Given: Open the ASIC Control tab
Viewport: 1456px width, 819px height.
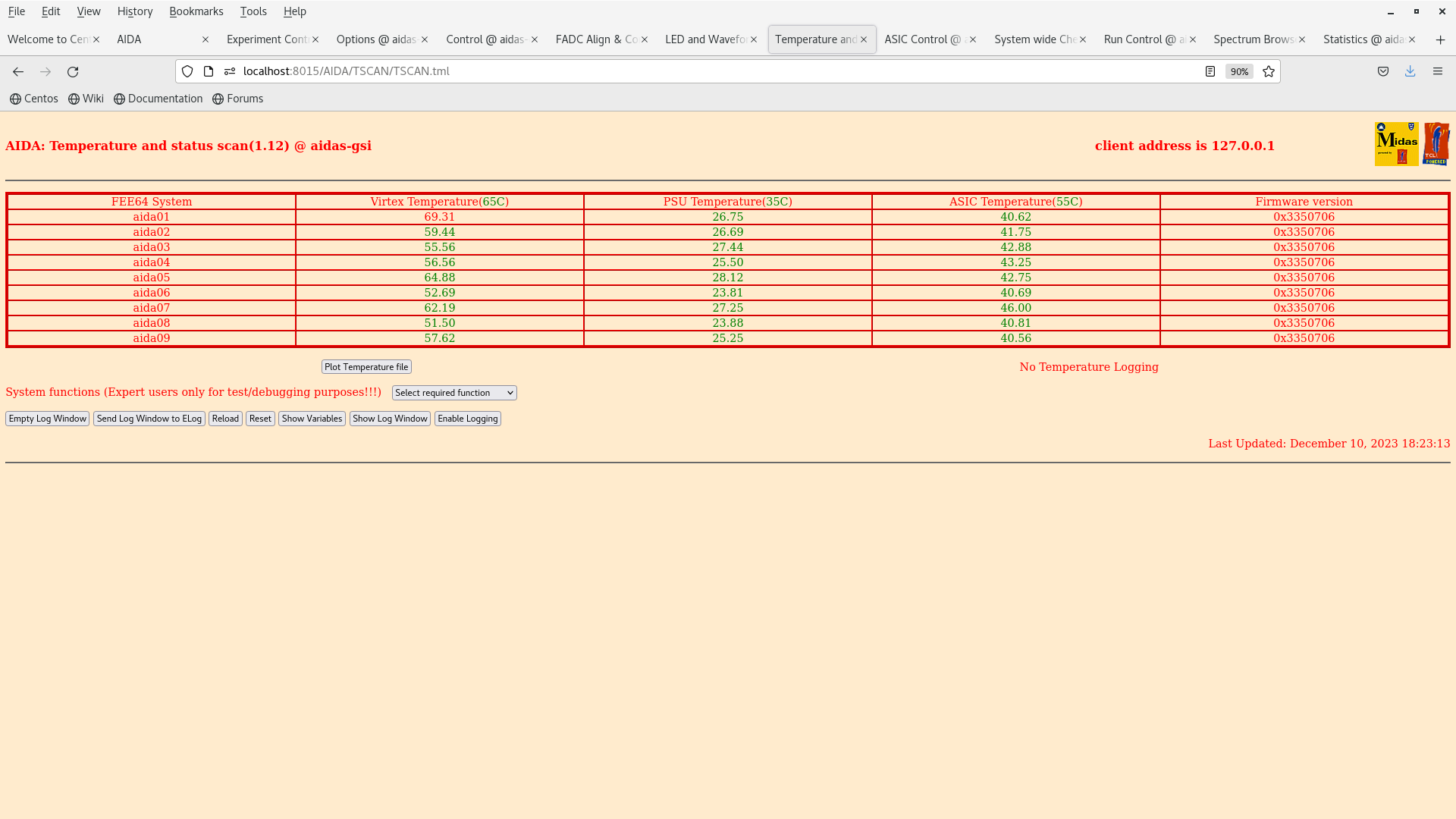Looking at the screenshot, I should 920,39.
